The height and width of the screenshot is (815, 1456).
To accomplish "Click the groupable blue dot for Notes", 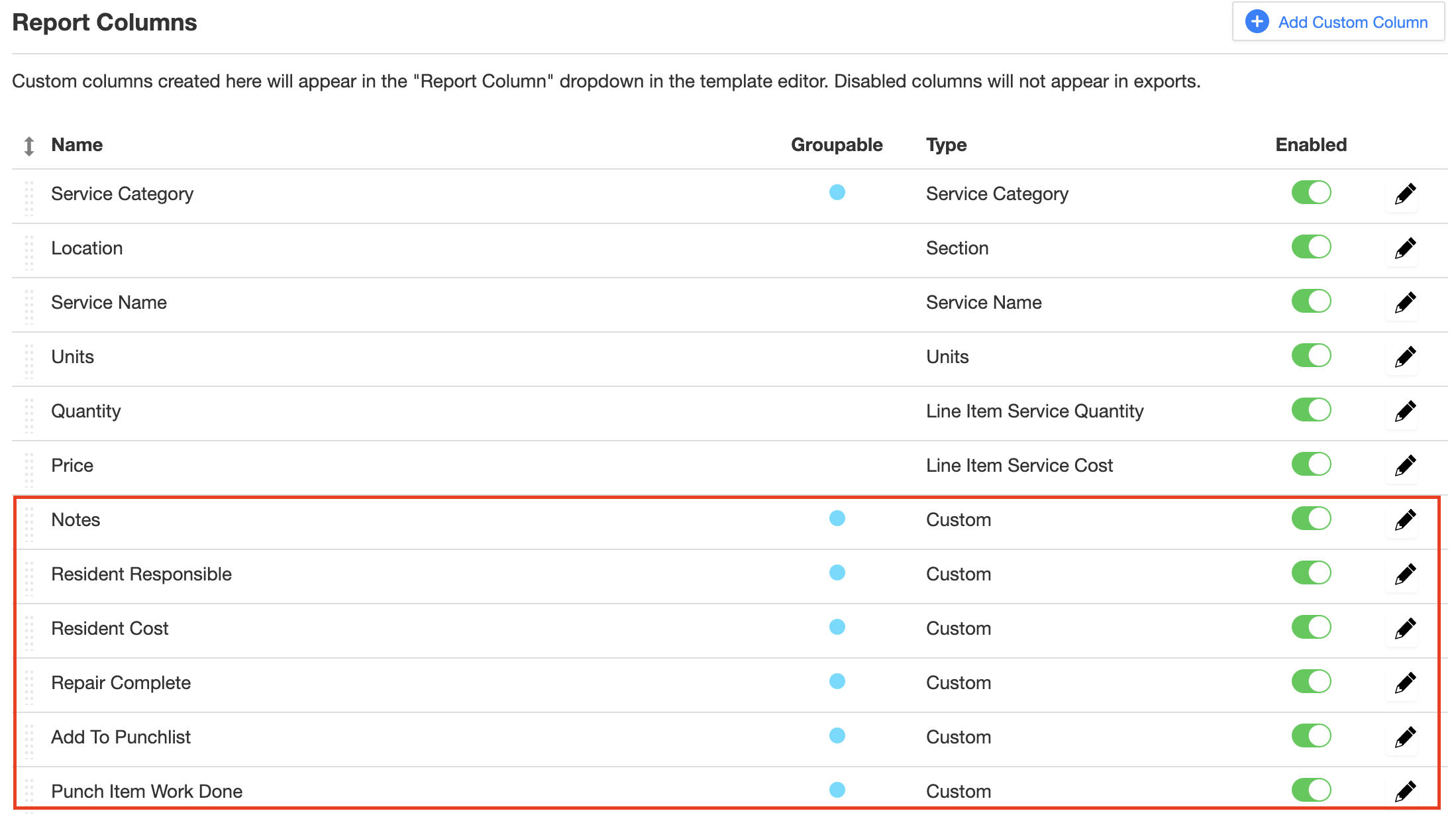I will 837,519.
